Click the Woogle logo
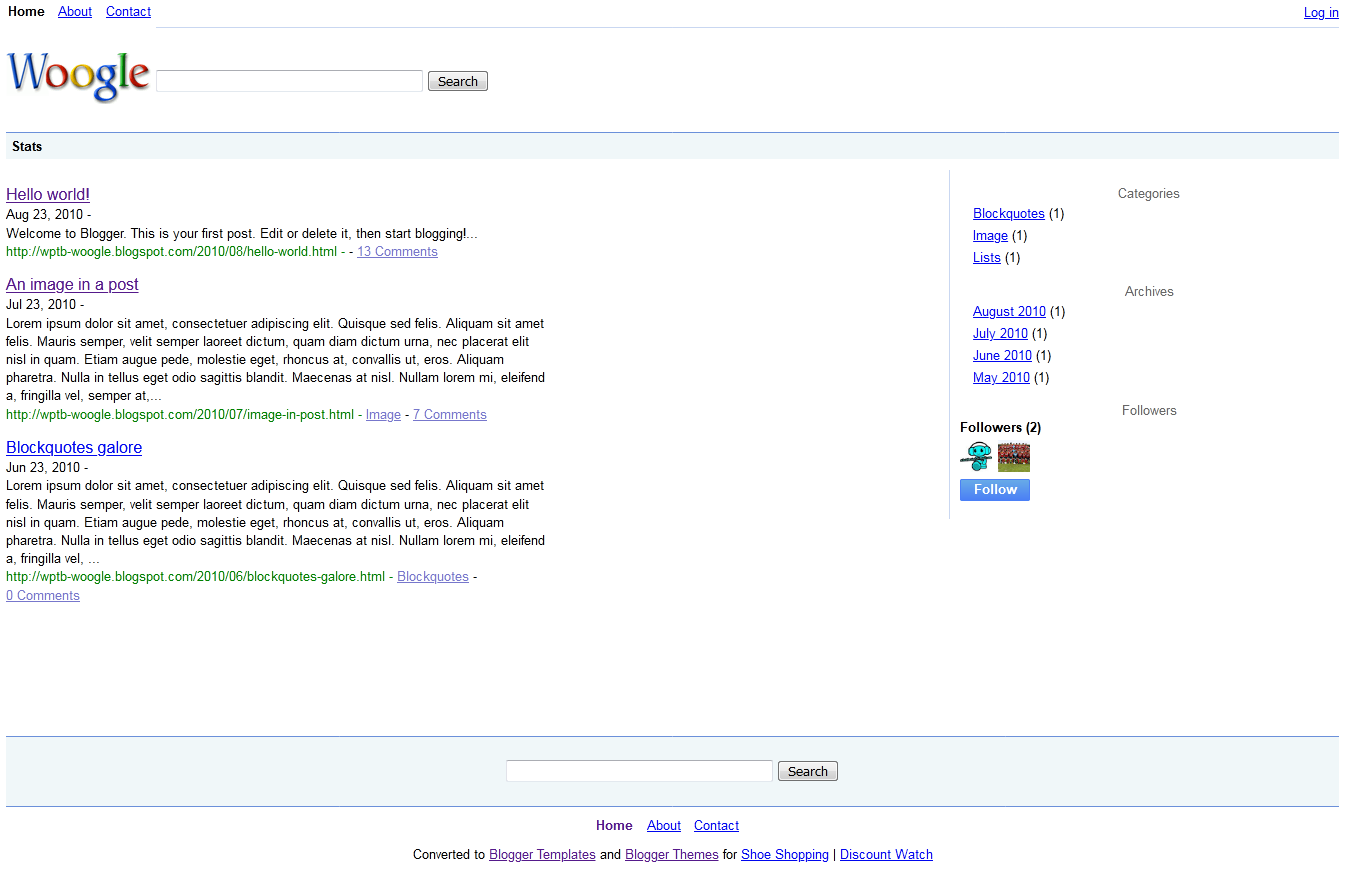 tap(78, 76)
